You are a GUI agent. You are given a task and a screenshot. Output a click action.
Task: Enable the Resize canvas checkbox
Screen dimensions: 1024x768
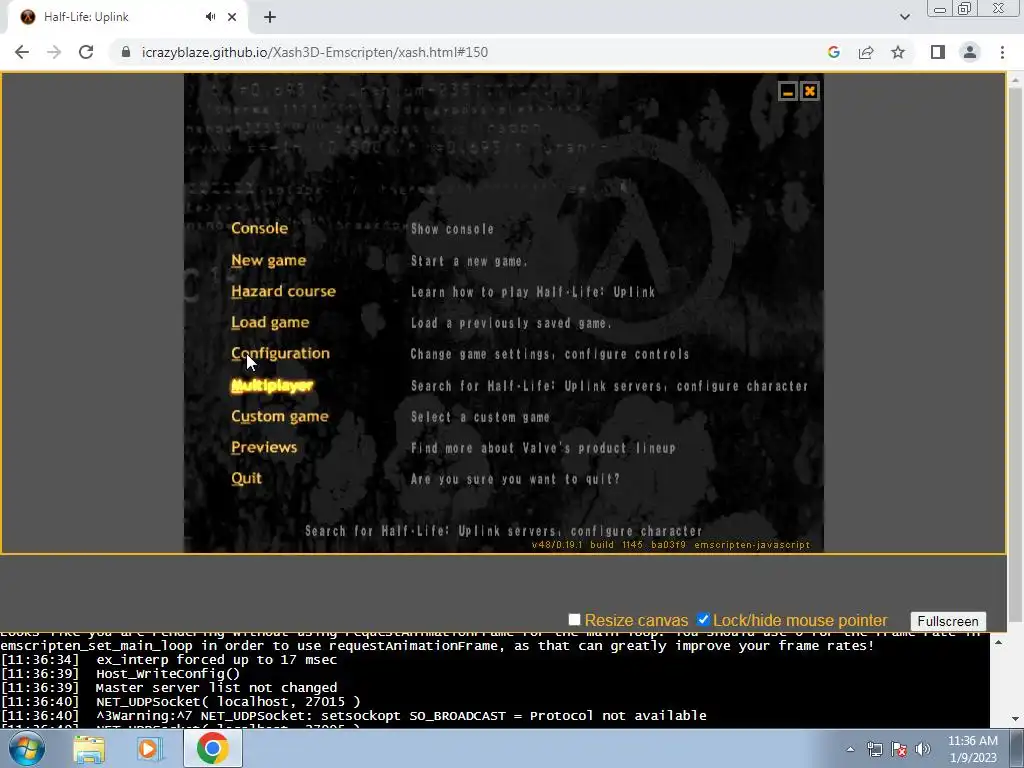[574, 619]
